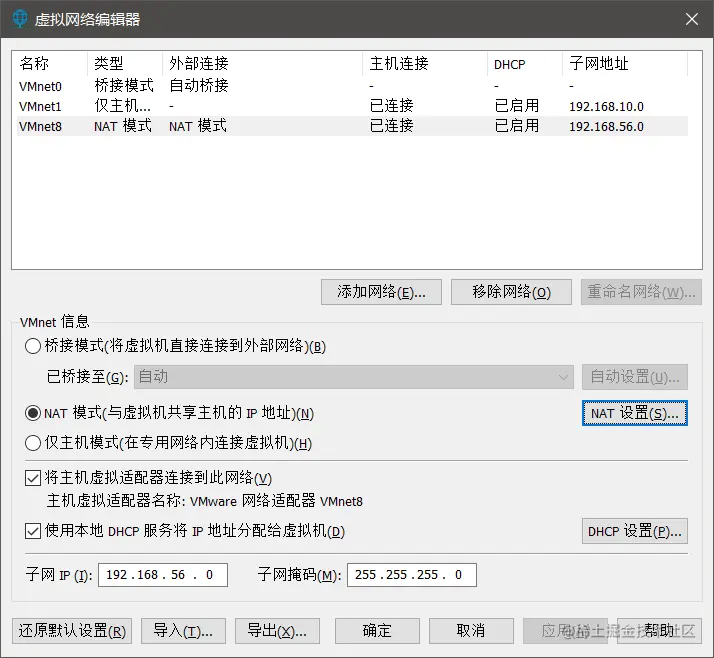This screenshot has width=714, height=658.
Task: Open DHCP 设置 dialog
Action: (x=635, y=531)
